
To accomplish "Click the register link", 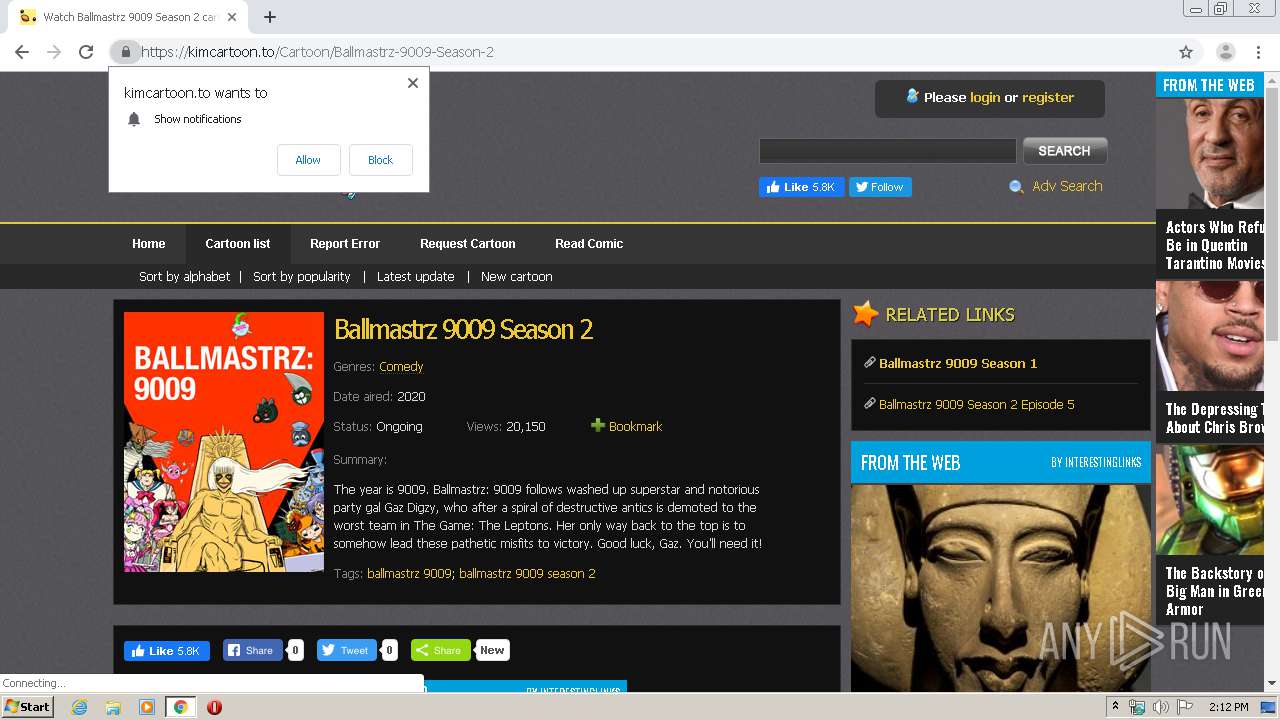I will coord(1048,97).
